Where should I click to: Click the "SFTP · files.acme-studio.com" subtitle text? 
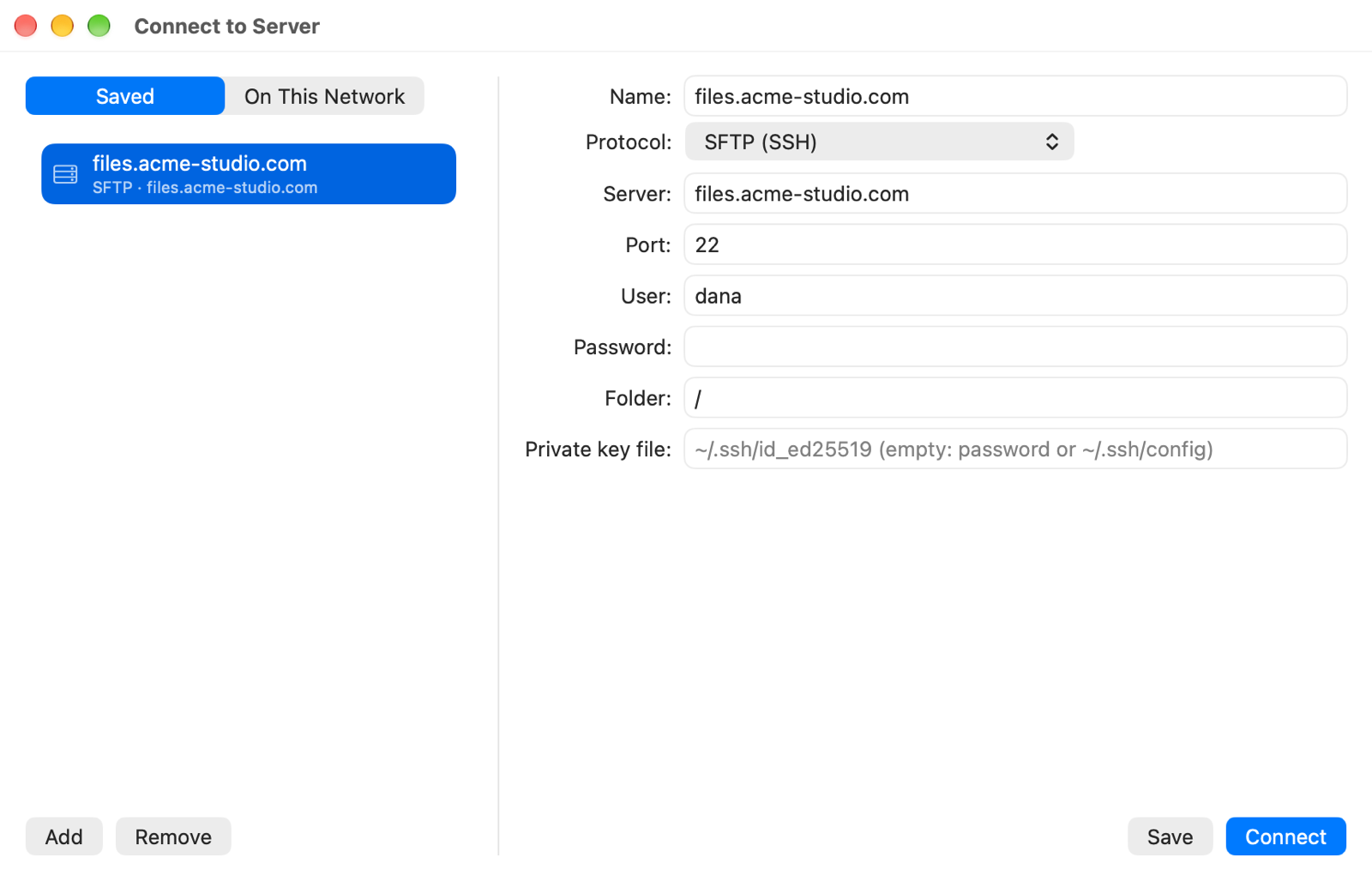205,188
